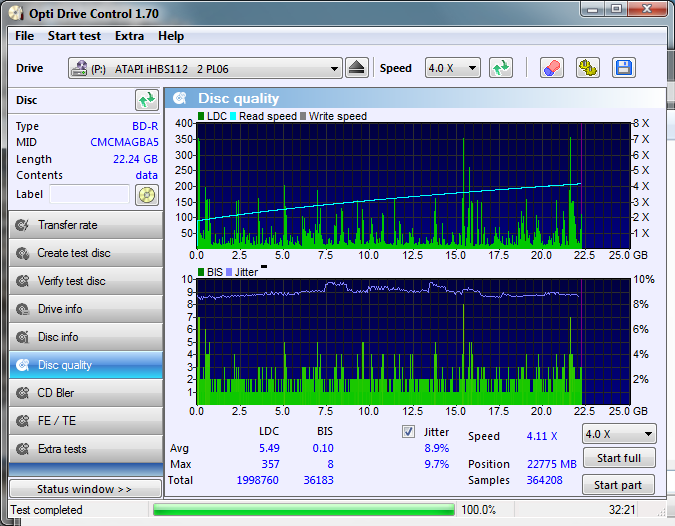Click the Jitter max value 9.7%
This screenshot has height=526, width=675.
[x=437, y=464]
